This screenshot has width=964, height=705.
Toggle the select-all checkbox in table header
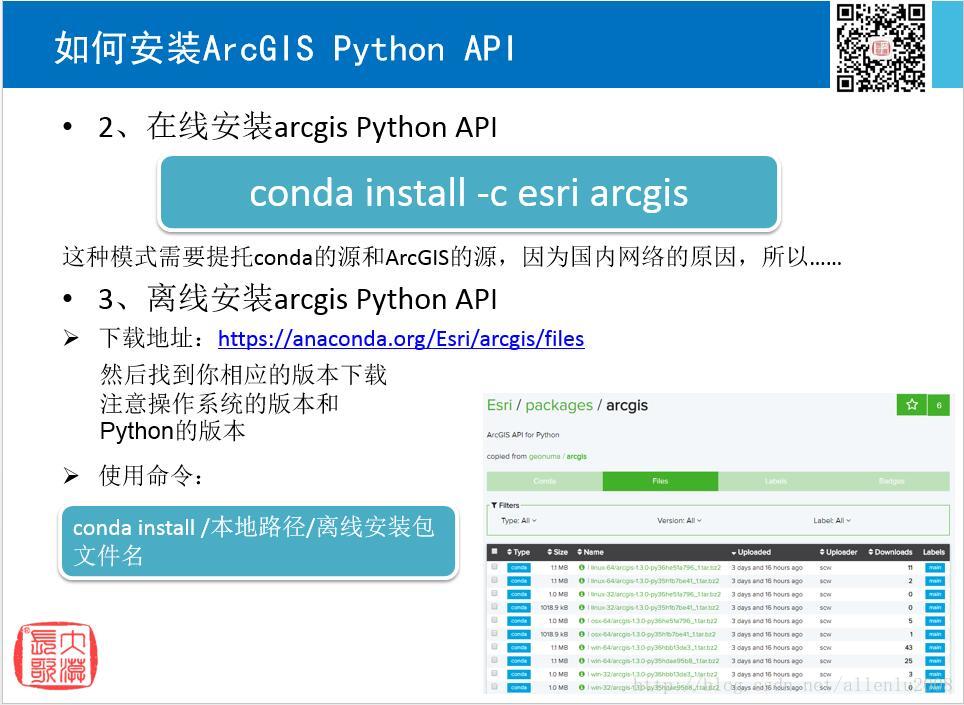pyautogui.click(x=494, y=551)
